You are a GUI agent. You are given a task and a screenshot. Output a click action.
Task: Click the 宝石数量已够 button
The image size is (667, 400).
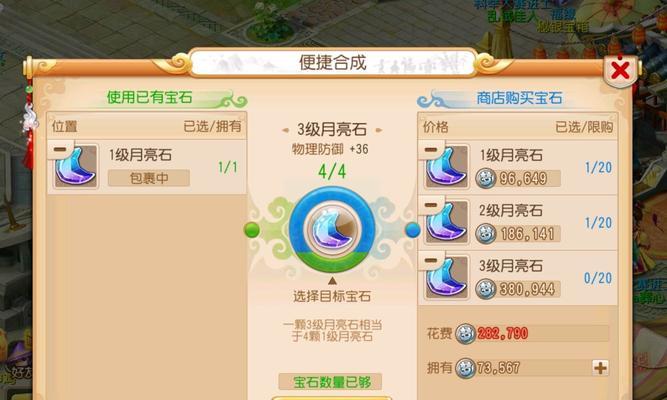pos(331,382)
